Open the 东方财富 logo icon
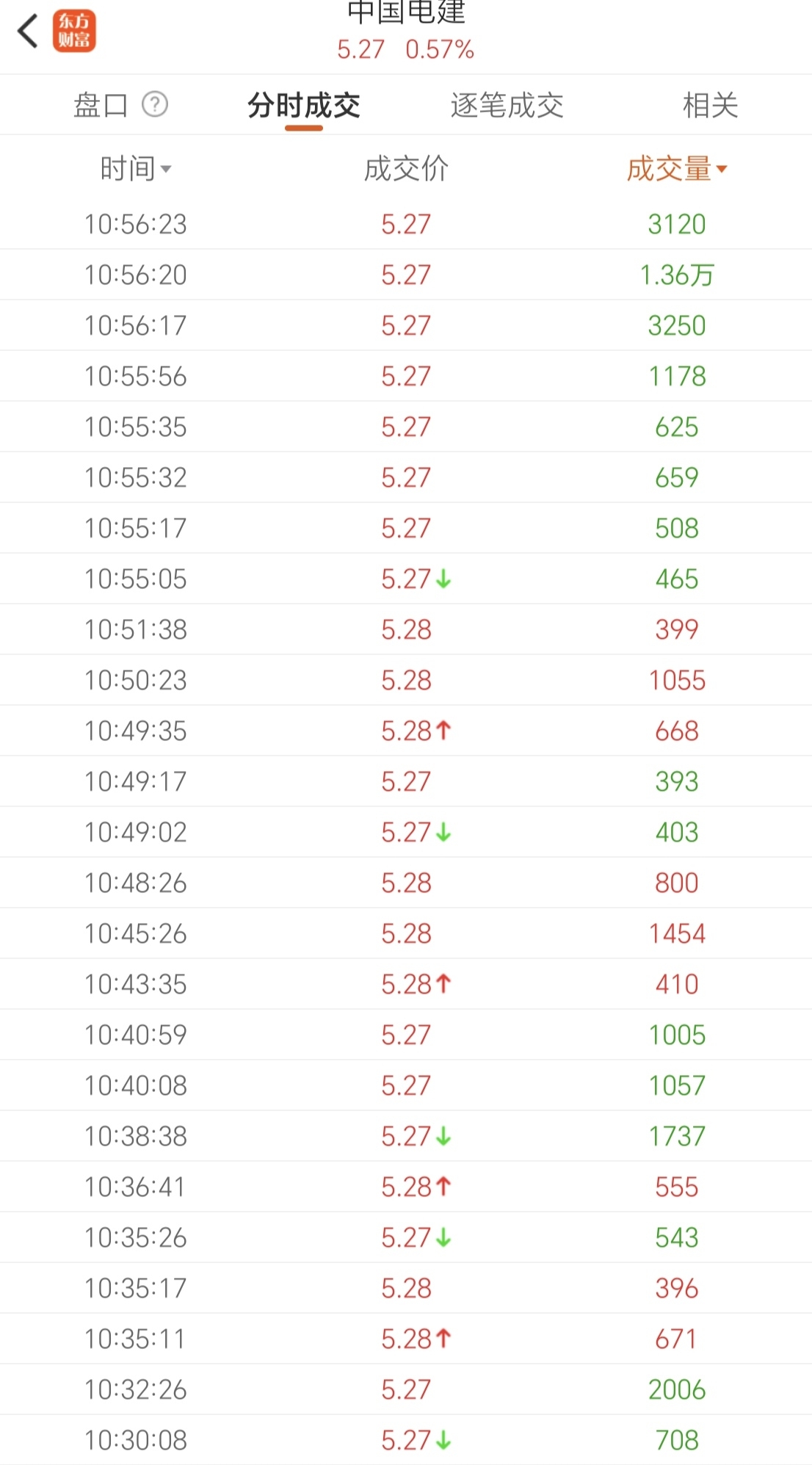 [x=74, y=31]
